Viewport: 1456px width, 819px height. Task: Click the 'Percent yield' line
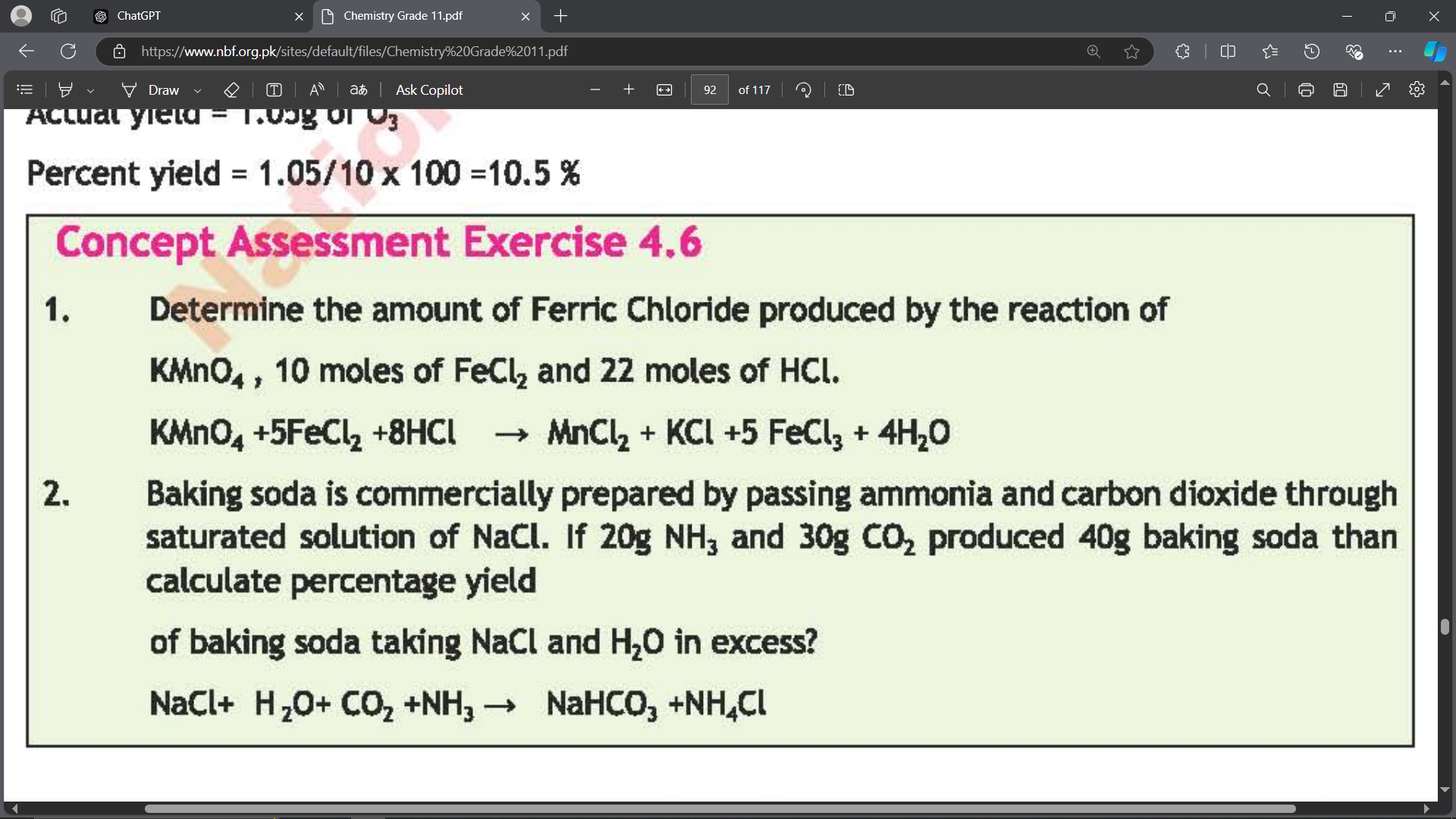pyautogui.click(x=303, y=174)
